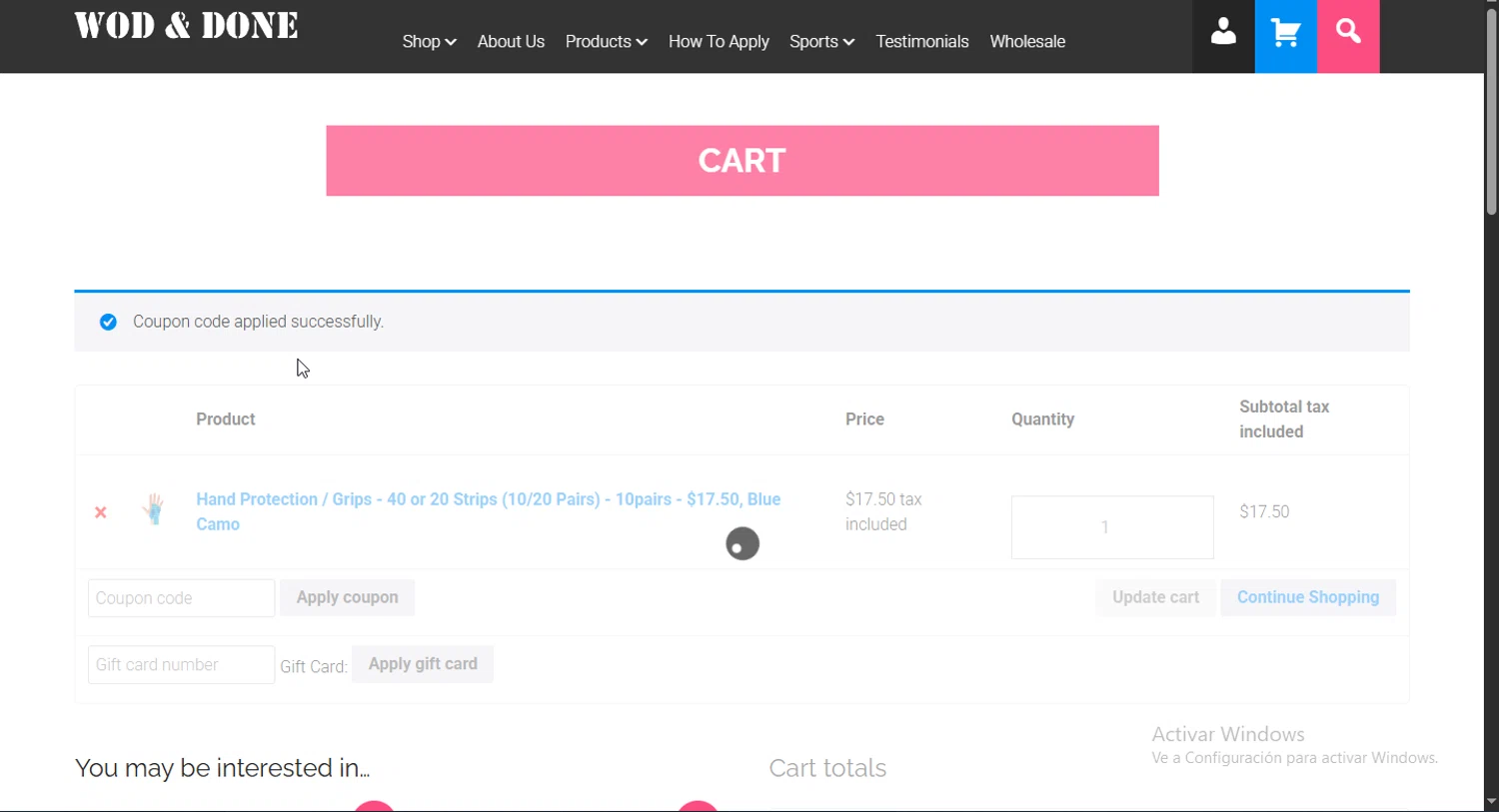Image resolution: width=1499 pixels, height=812 pixels.
Task: Click the pink CART title banner
Action: 743,161
